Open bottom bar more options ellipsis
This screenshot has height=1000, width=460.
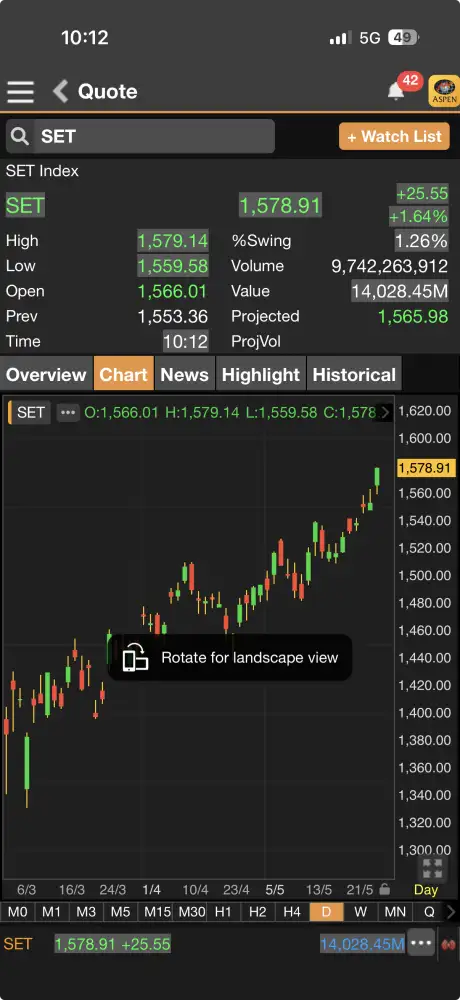422,944
